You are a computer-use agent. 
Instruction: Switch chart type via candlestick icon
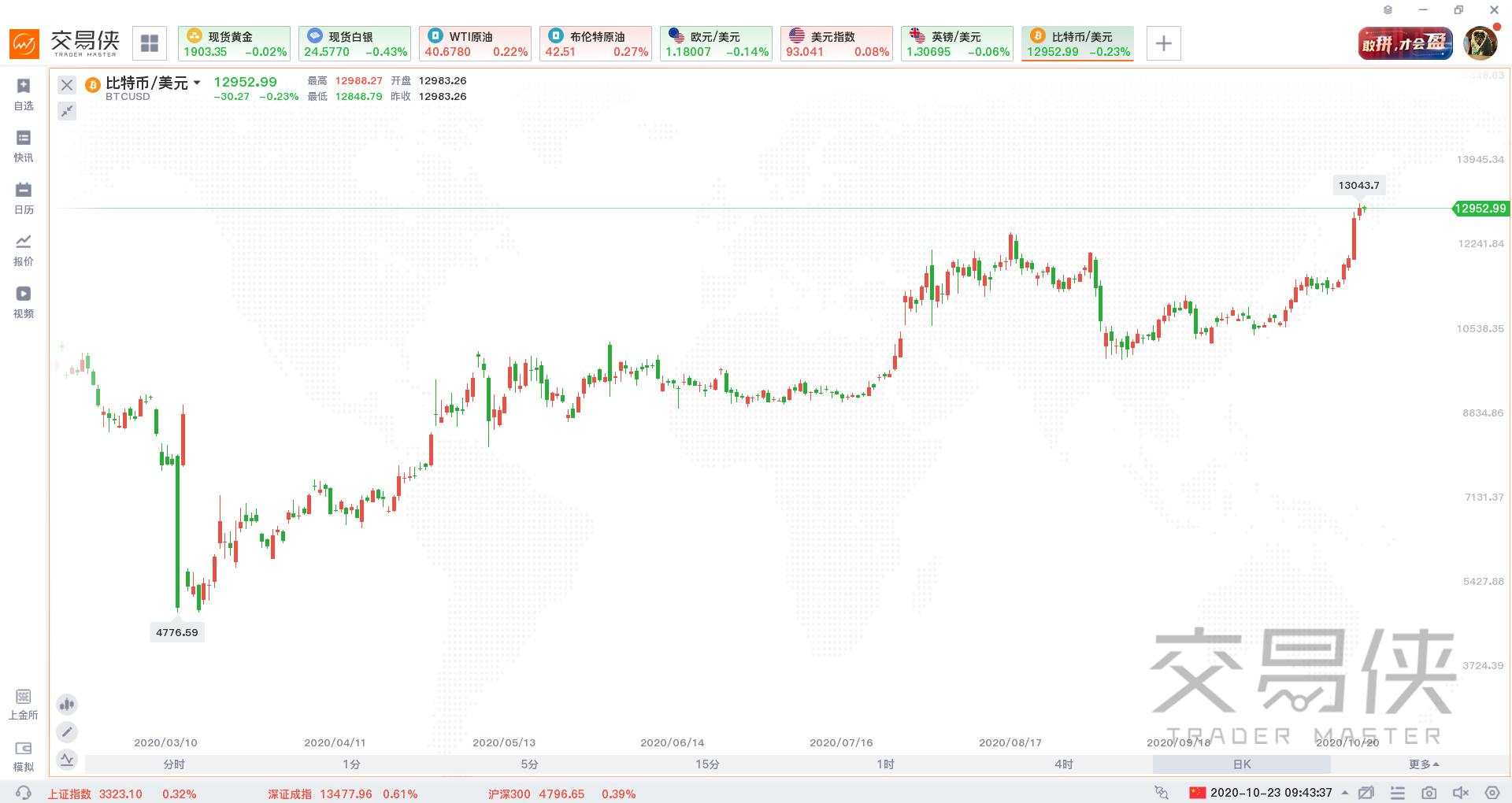coord(67,705)
